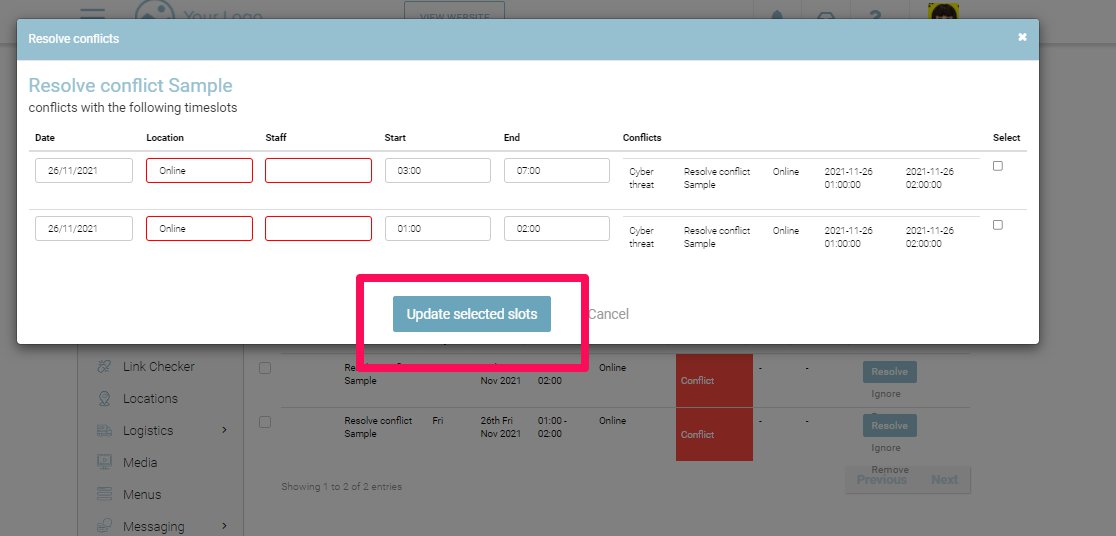The width and height of the screenshot is (1116, 536).
Task: Open the user avatar profile
Action: pos(942,13)
